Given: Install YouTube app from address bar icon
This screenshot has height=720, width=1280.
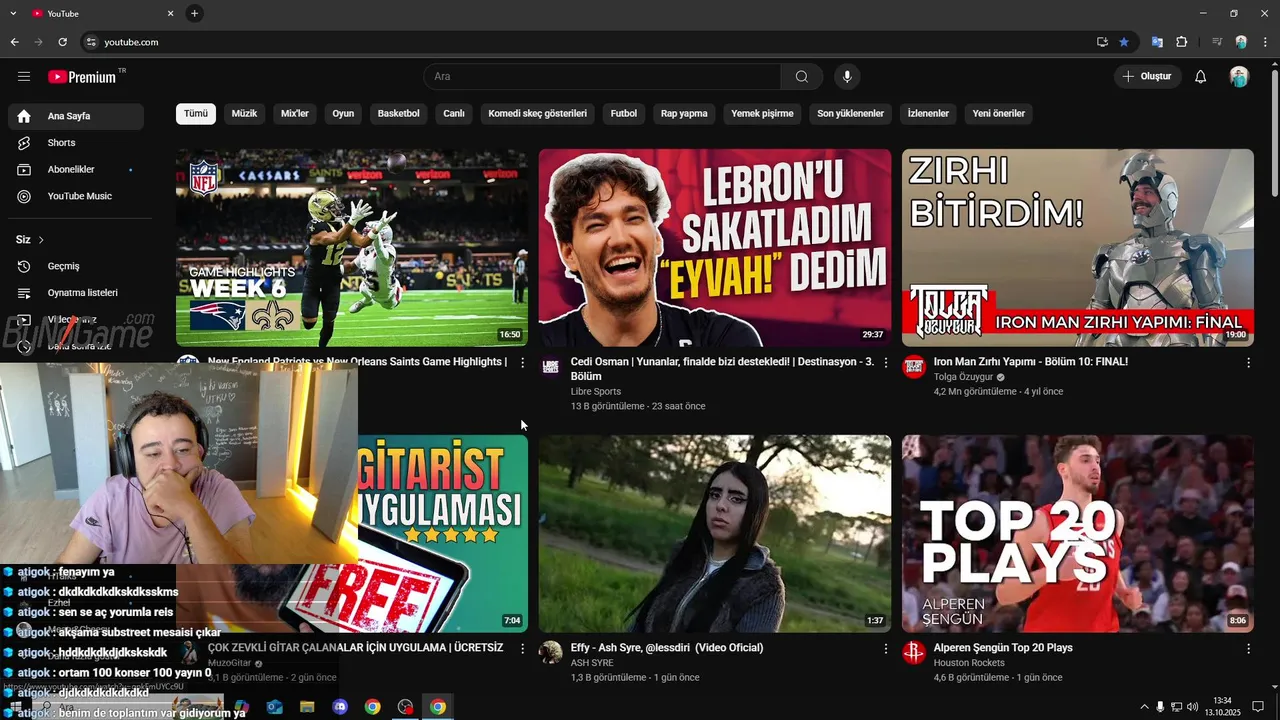Looking at the screenshot, I should pyautogui.click(x=1102, y=42).
